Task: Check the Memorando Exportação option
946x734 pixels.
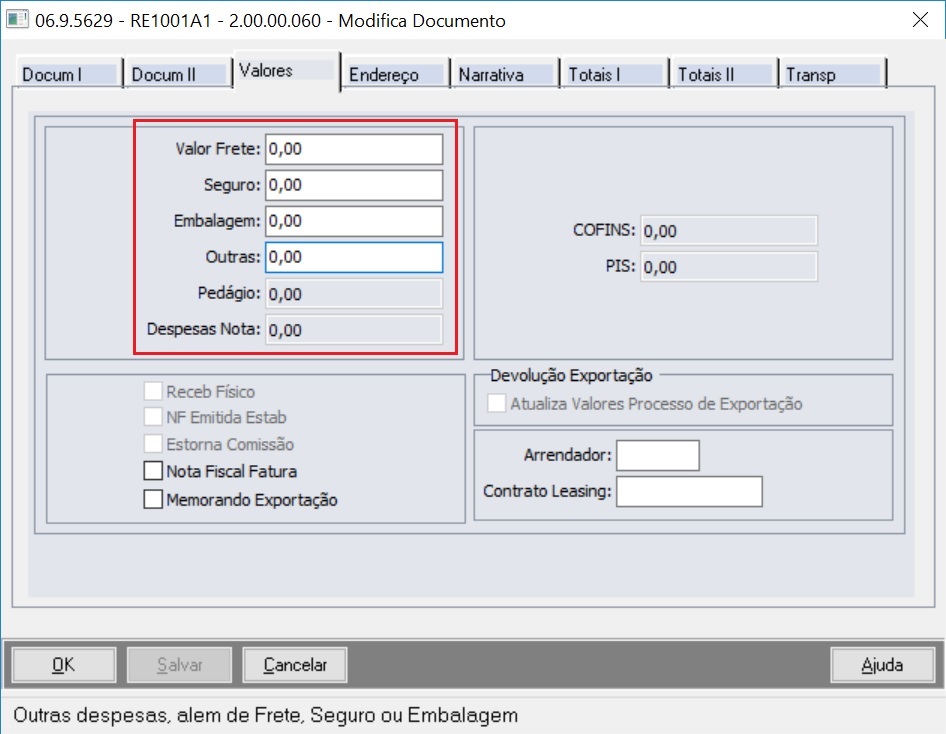Action: [153, 499]
